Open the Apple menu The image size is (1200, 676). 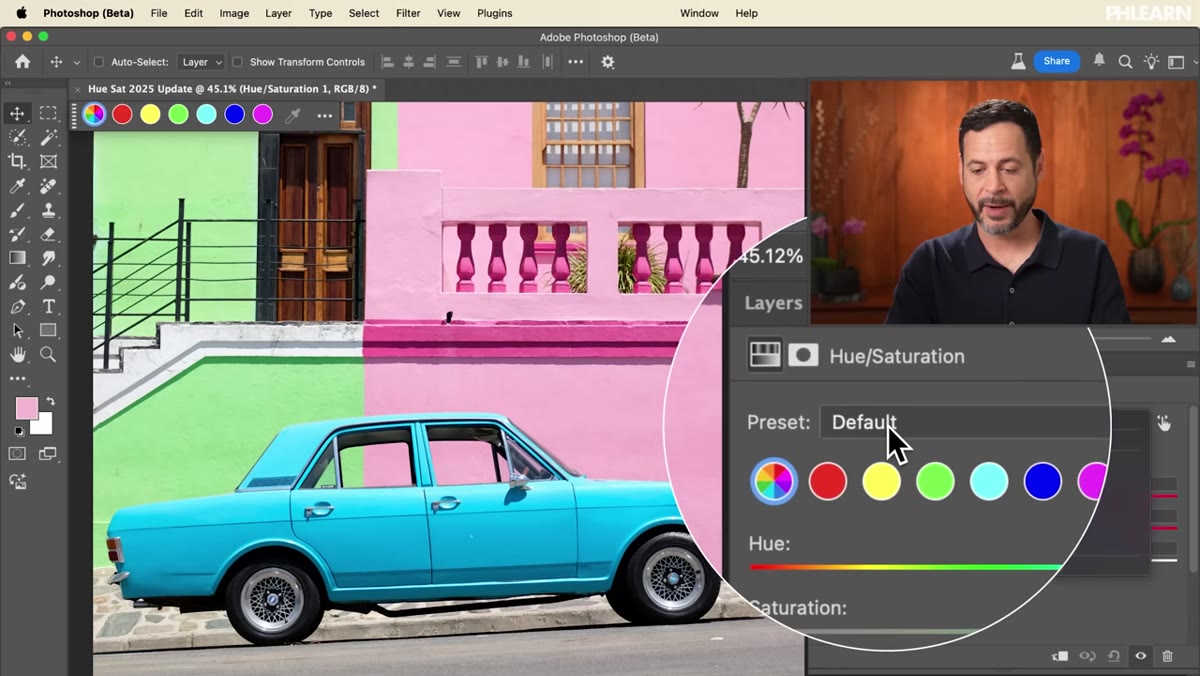tap(21, 13)
